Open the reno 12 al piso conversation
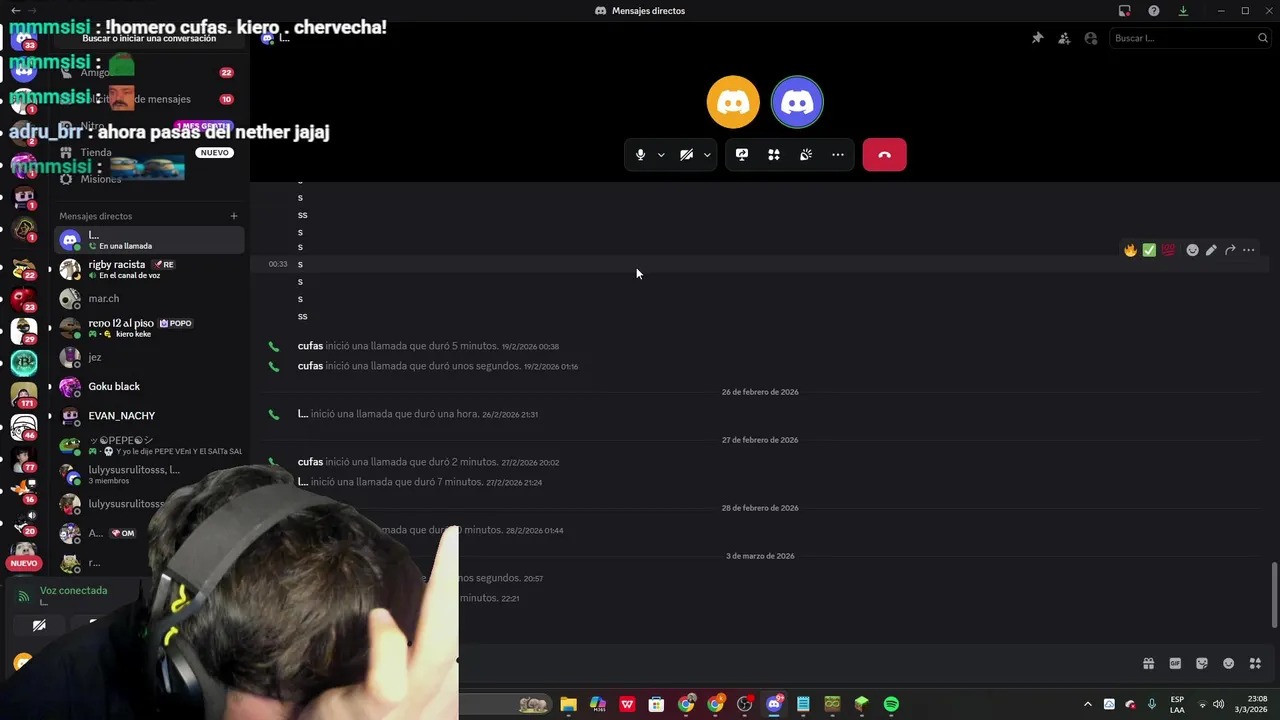 tap(149, 328)
